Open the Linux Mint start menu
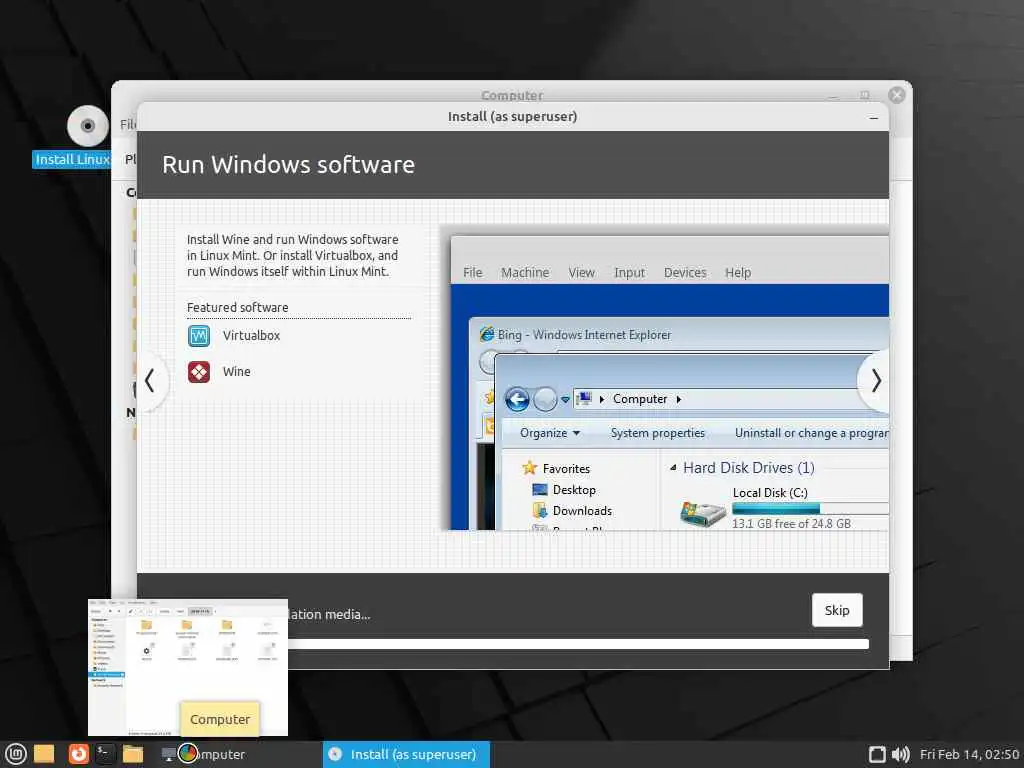 [x=15, y=754]
